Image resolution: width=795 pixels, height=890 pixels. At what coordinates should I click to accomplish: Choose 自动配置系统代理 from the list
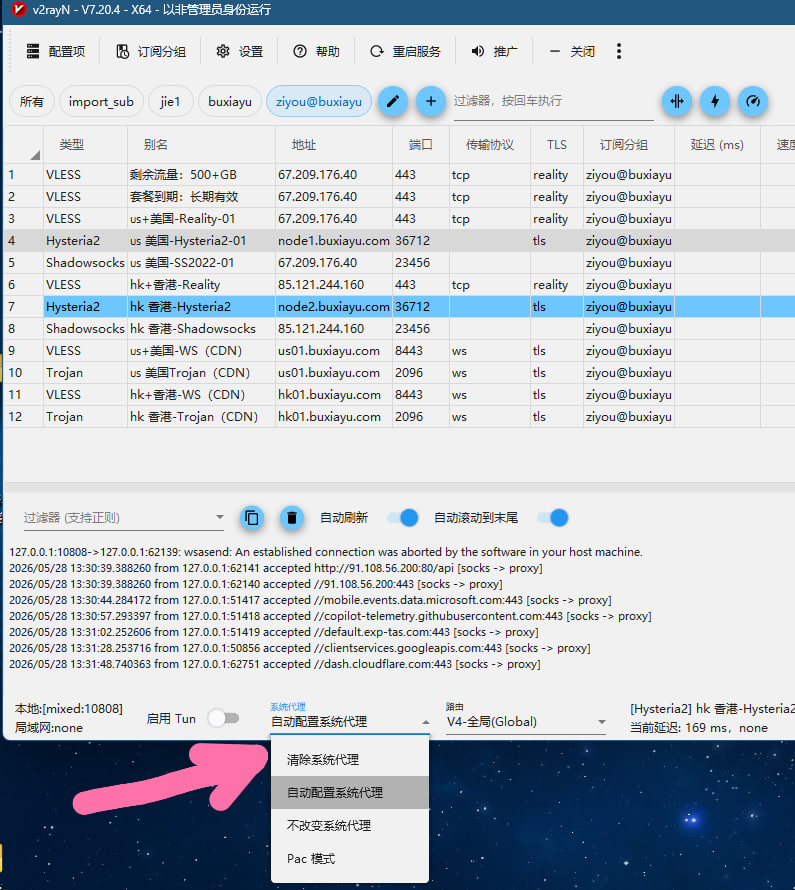point(350,793)
